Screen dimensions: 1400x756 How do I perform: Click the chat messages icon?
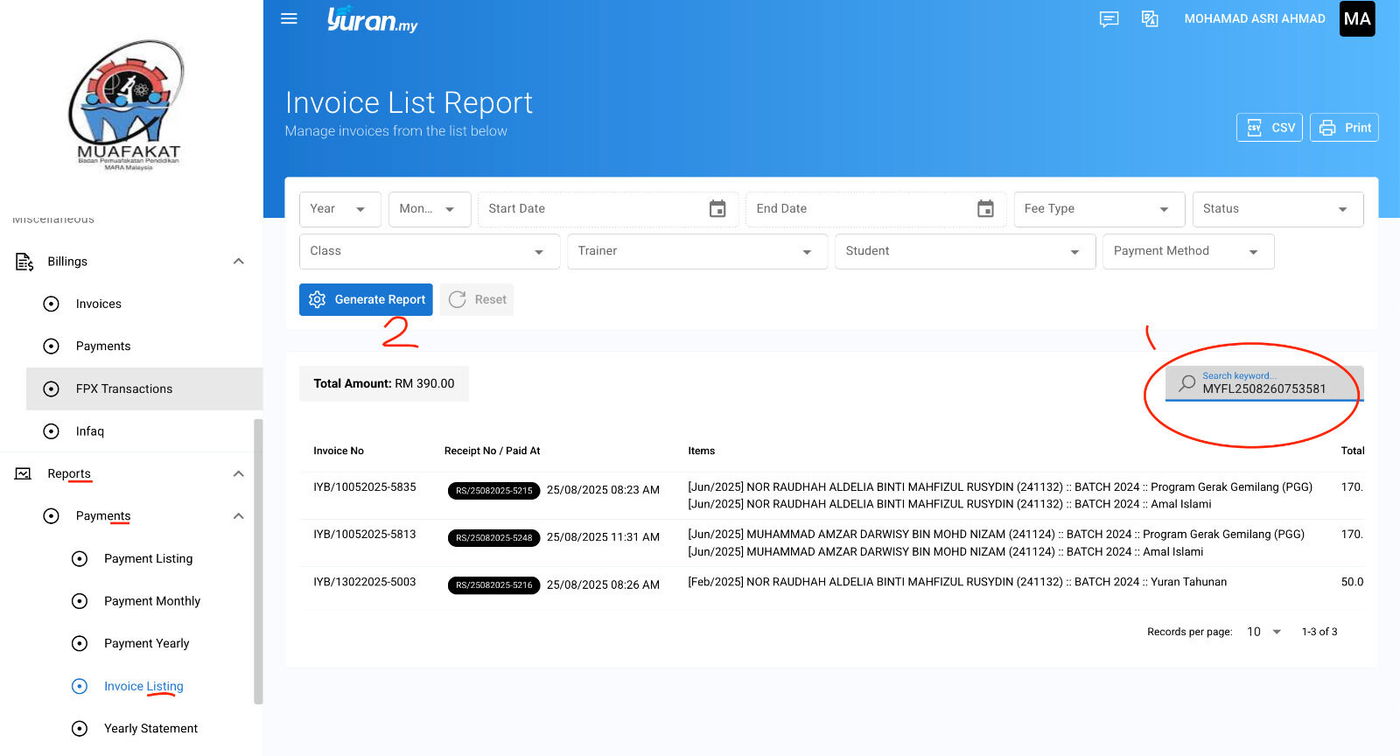(x=1108, y=19)
